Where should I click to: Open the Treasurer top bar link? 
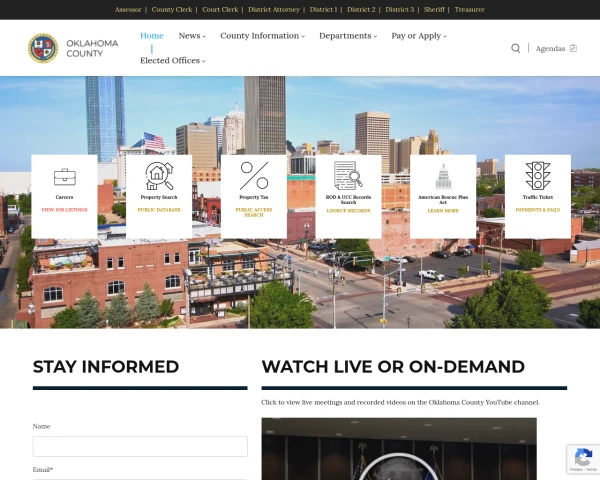tap(470, 10)
